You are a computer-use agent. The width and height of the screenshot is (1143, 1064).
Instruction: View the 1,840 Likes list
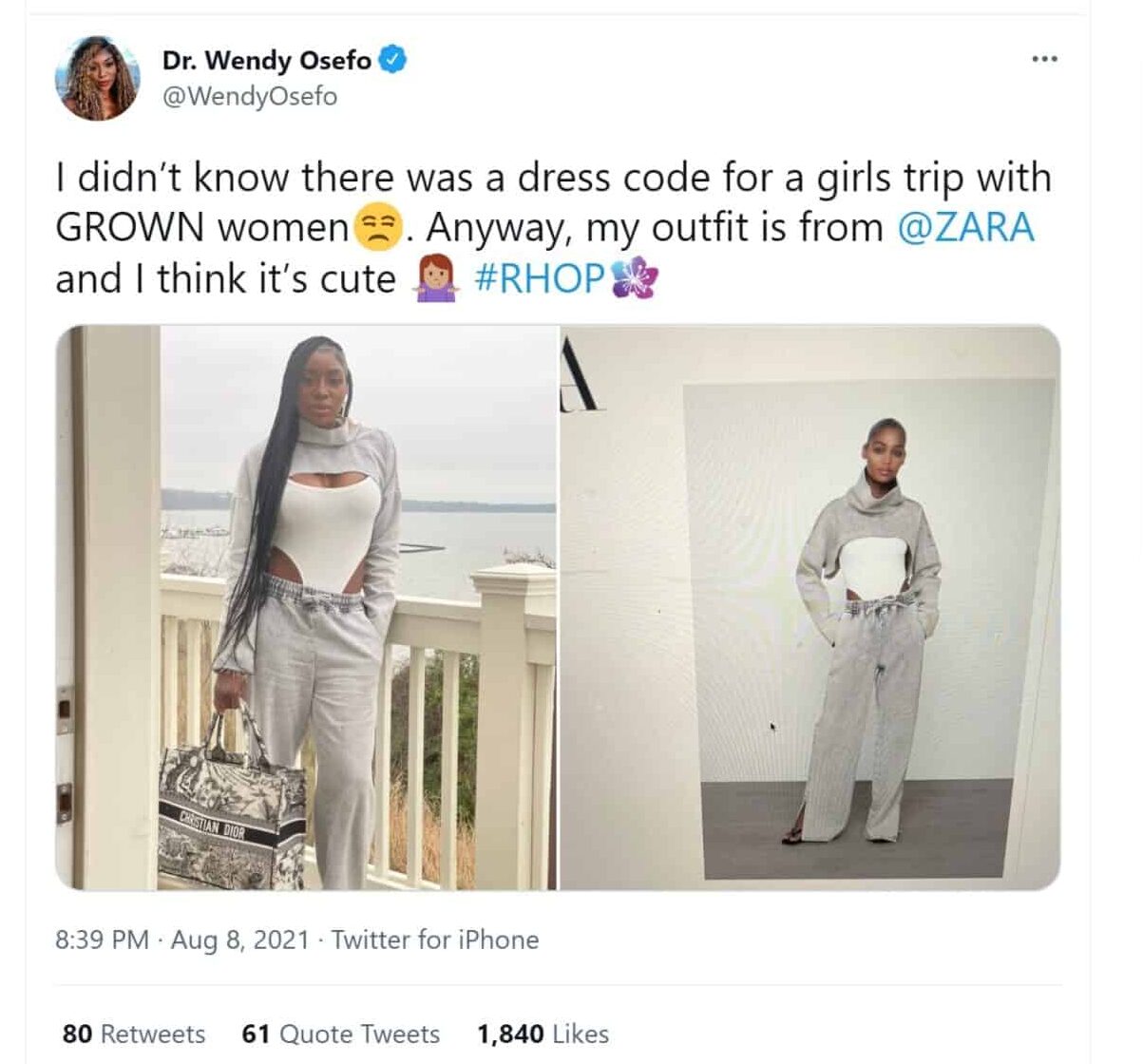tap(543, 1034)
